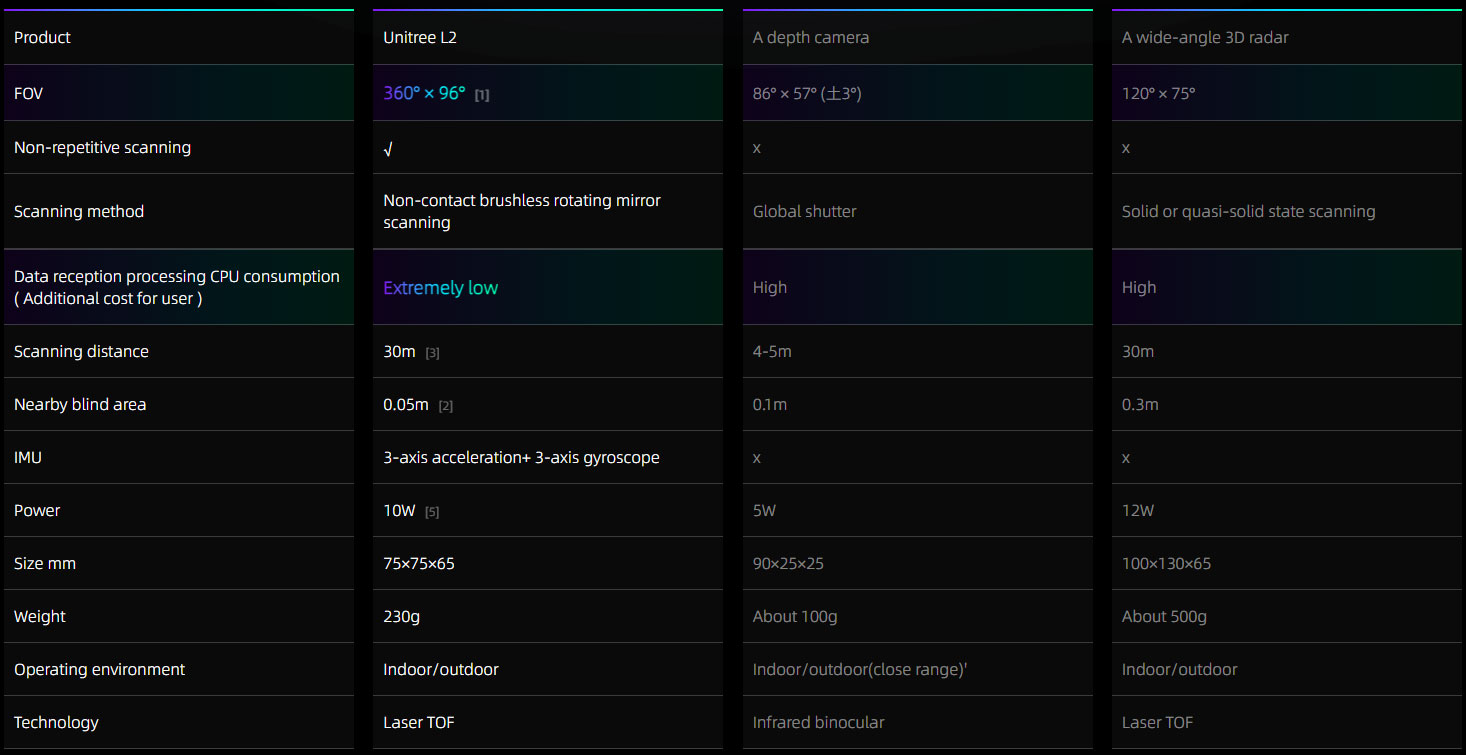The height and width of the screenshot is (755, 1466).
Task: Click 'Laser TOF' in 3D radar column
Action: point(1158,723)
